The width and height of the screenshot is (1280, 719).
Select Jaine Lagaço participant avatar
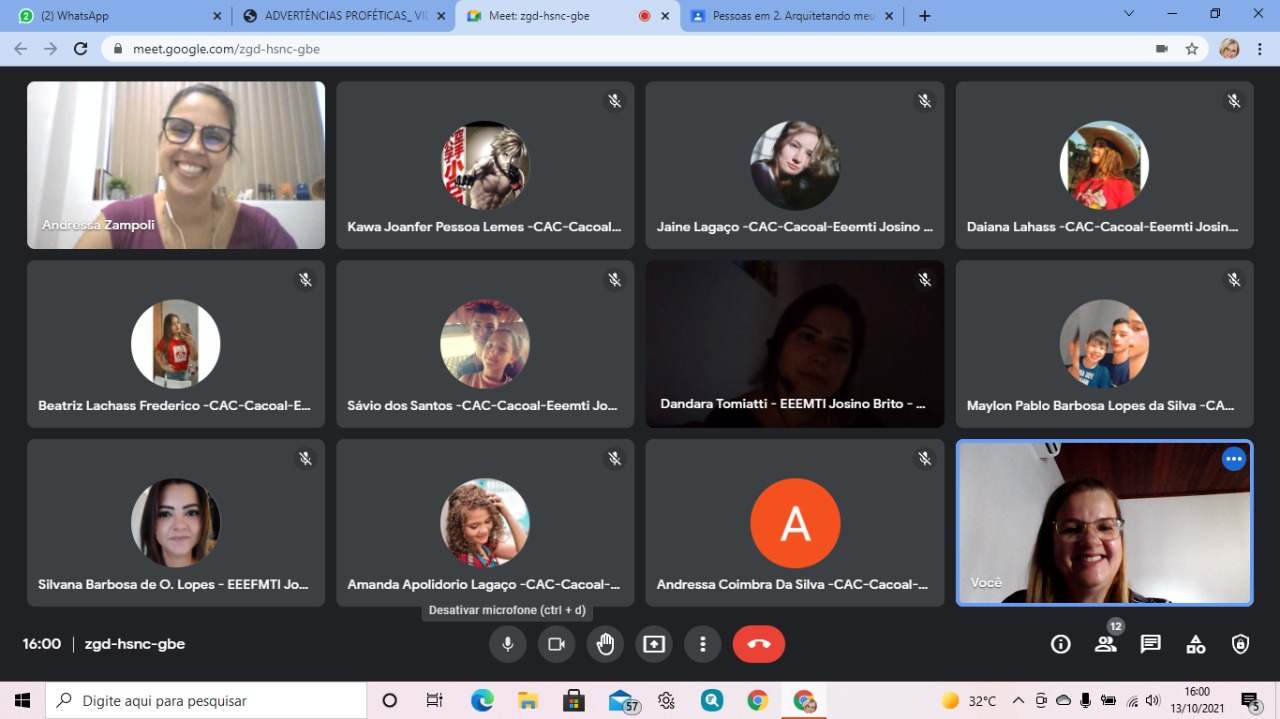click(x=795, y=165)
